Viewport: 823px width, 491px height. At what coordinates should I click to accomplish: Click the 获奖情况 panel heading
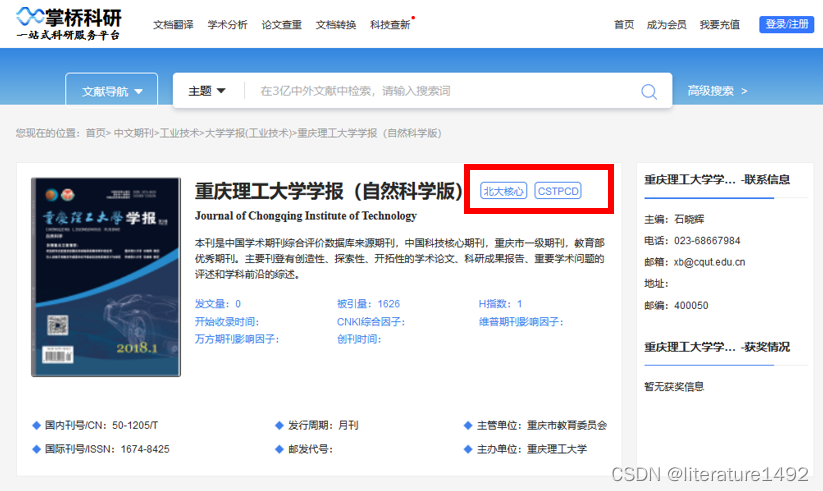tap(717, 347)
